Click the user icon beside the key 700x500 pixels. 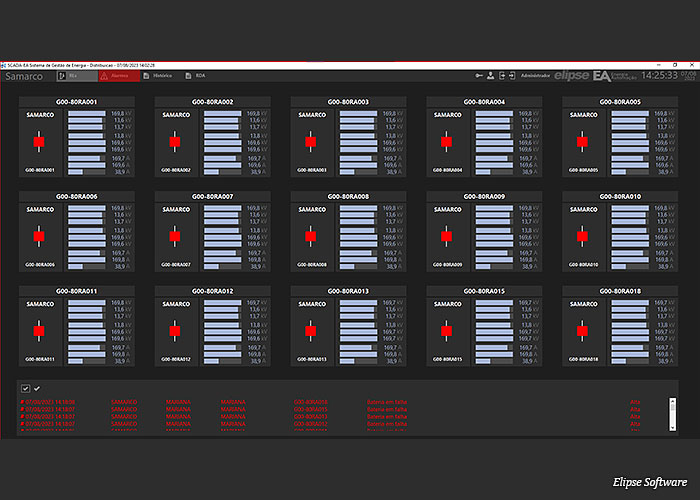490,76
